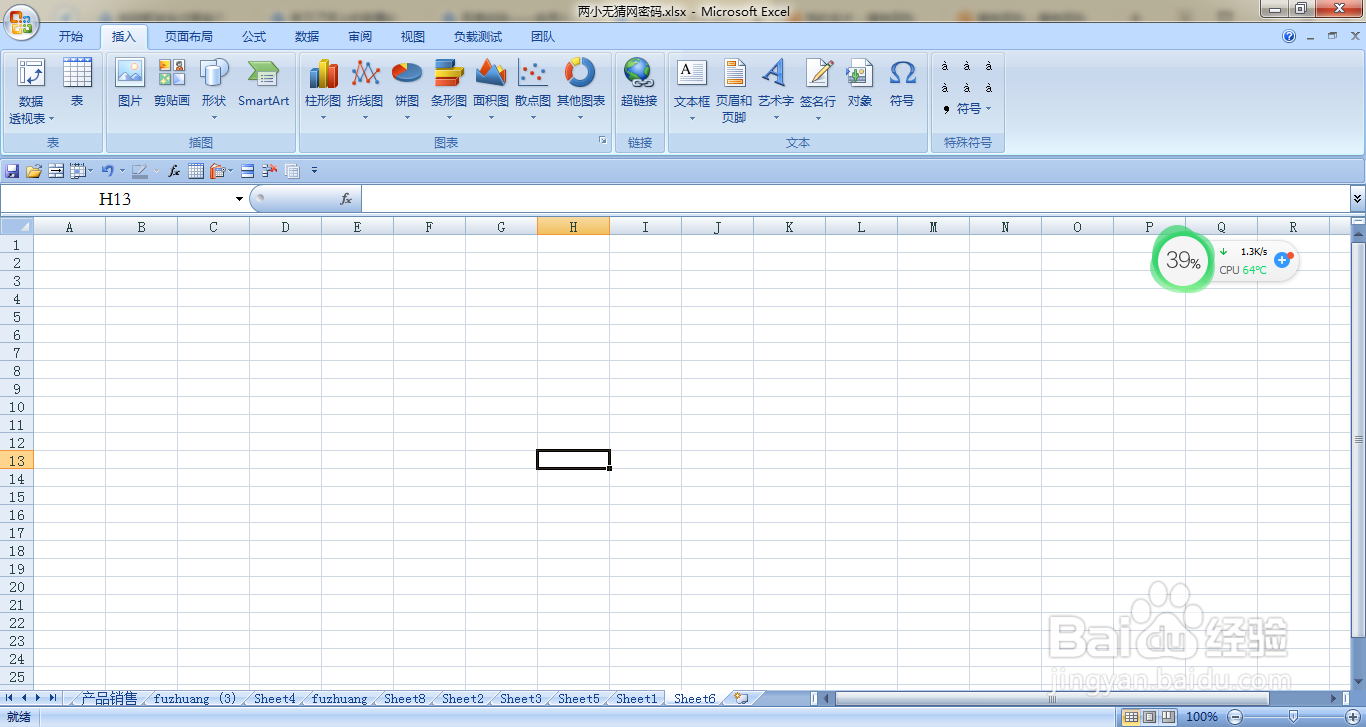Screen dimensions: 1366x727
Task: Switch to Normal view in status bar
Action: tap(1131, 717)
